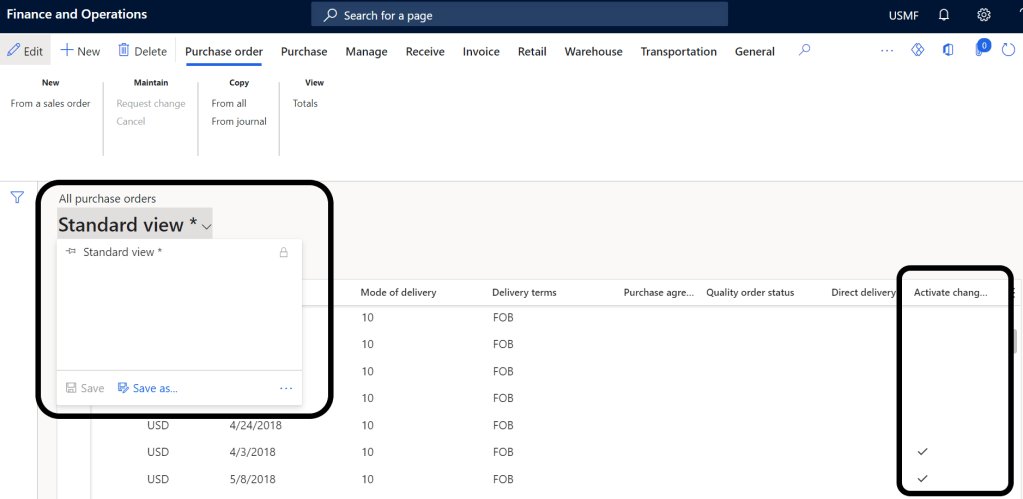Click the Delete button in toolbar
The image size is (1023, 499).
point(142,51)
